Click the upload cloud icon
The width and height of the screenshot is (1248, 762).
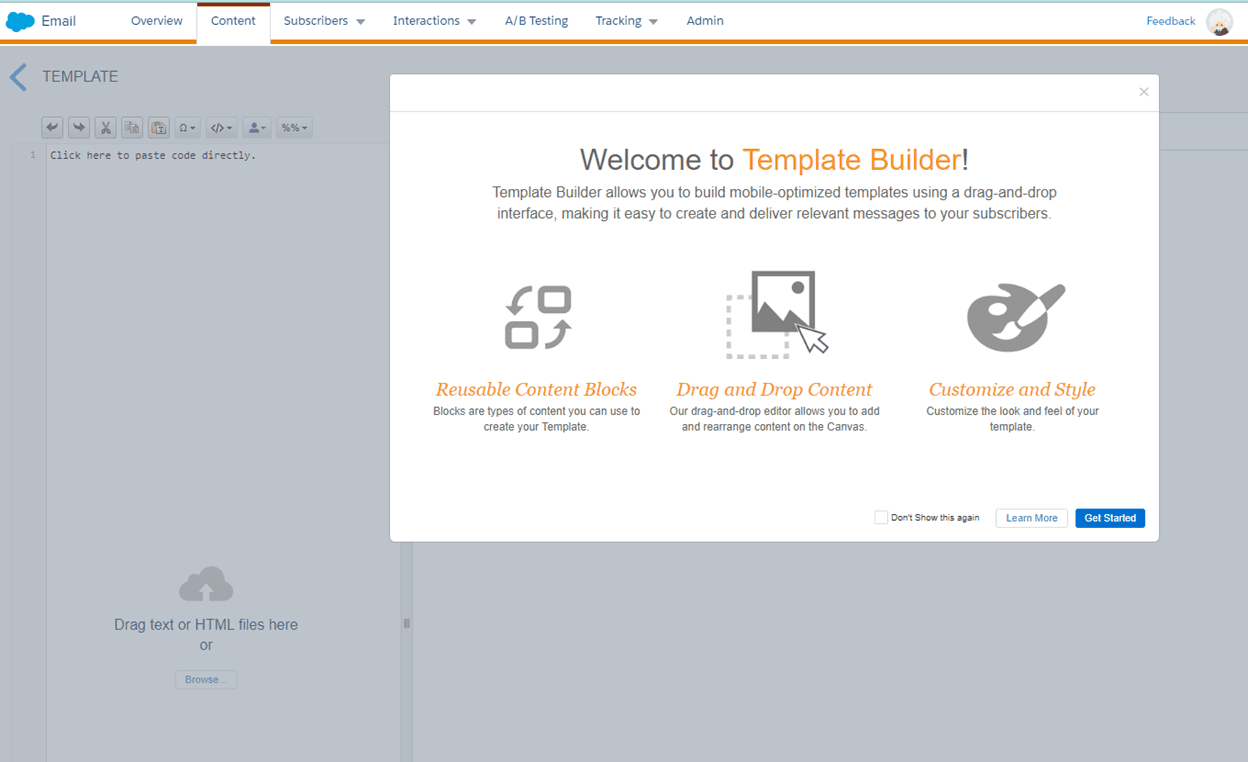pos(206,583)
